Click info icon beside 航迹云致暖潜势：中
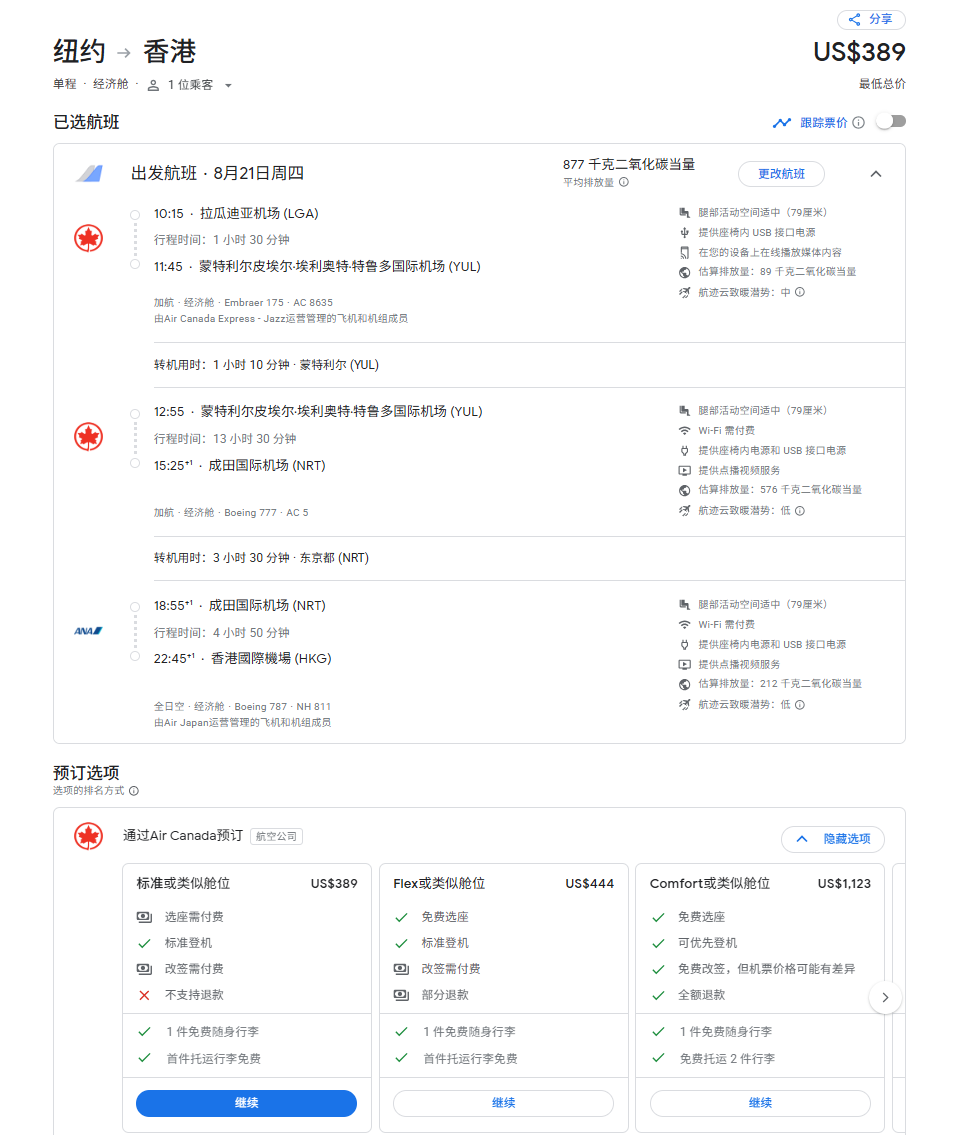The height and width of the screenshot is (1135, 959). pos(800,292)
